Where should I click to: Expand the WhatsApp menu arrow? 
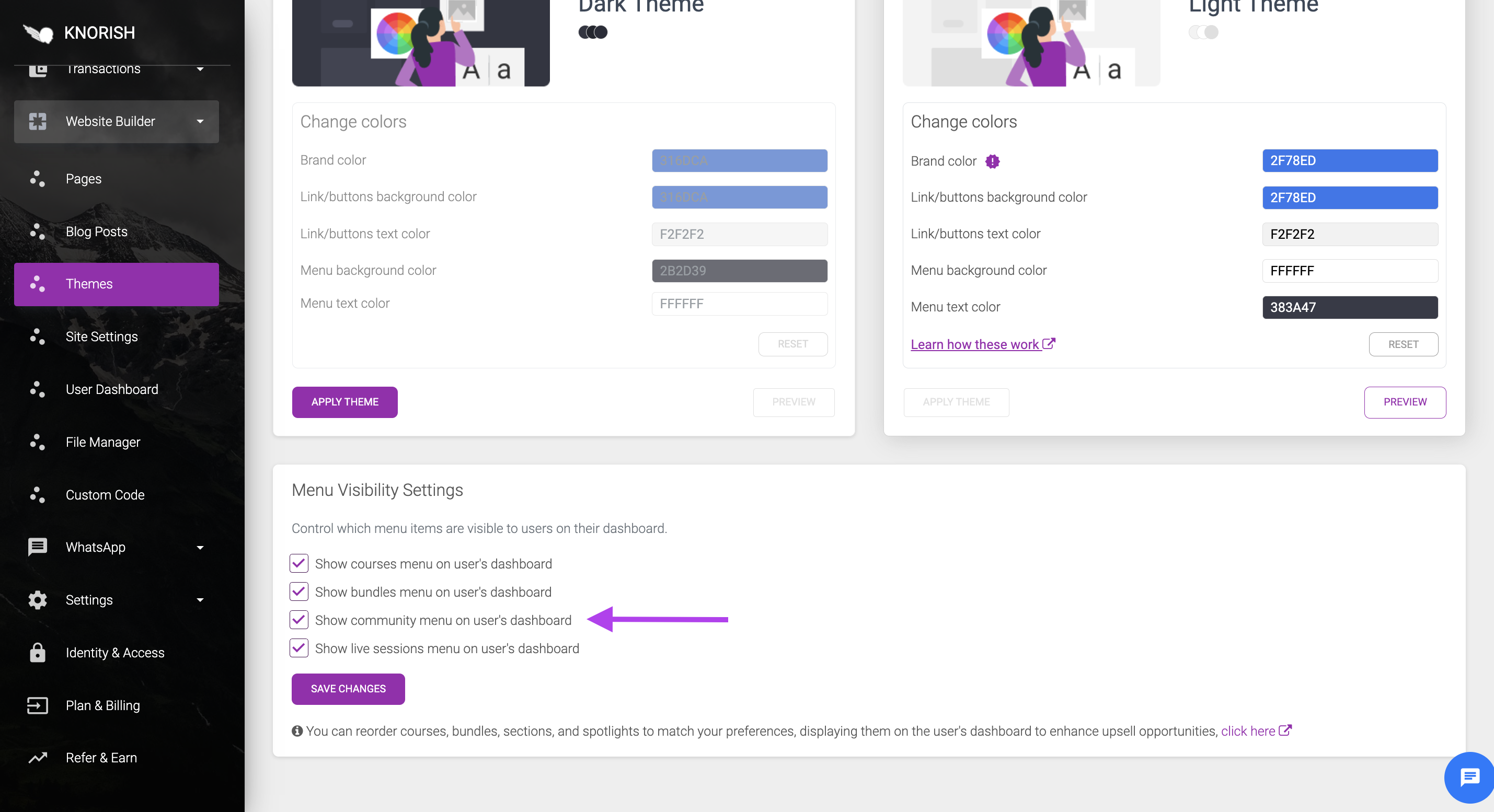coord(200,548)
